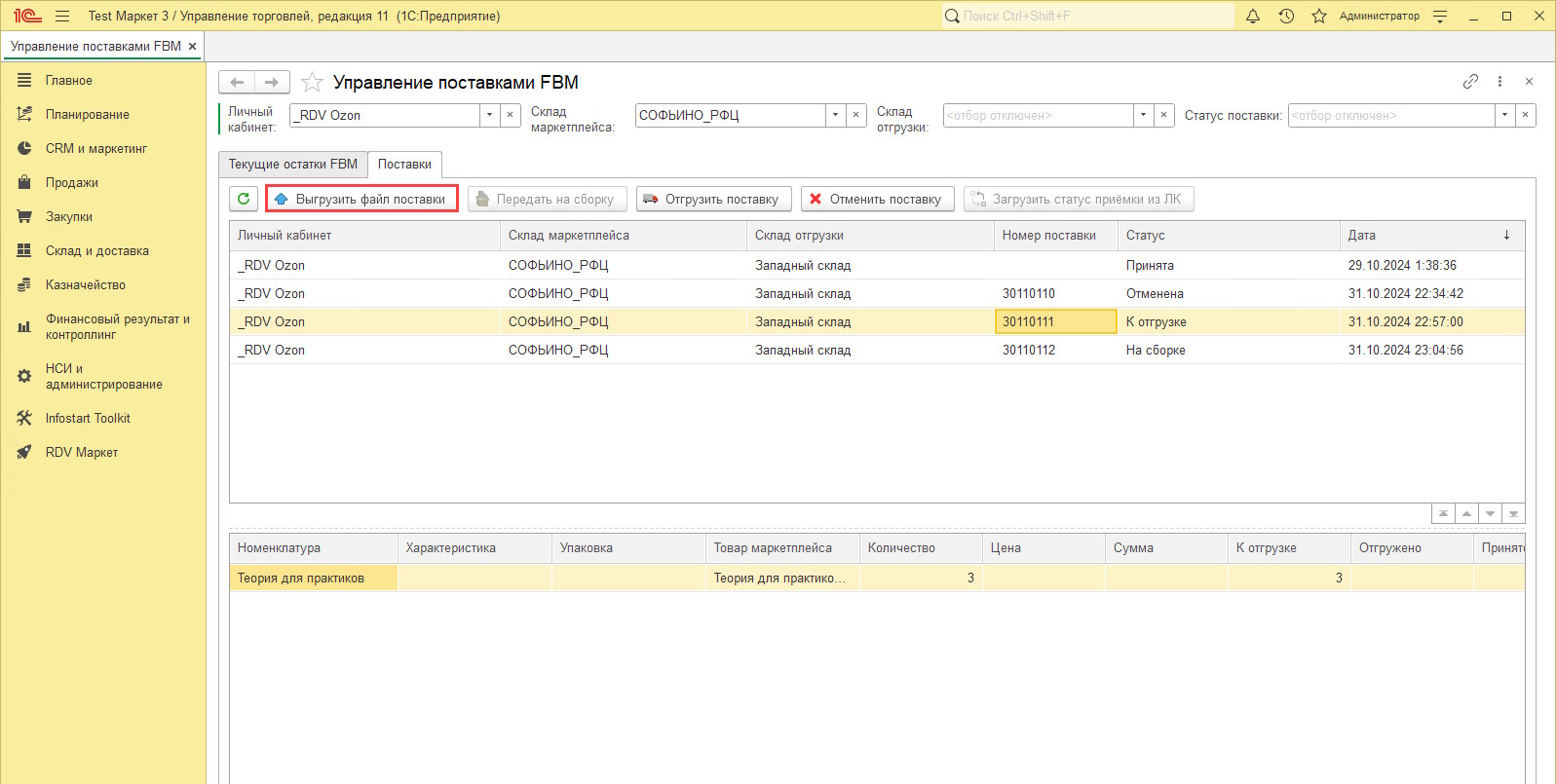Move row down arrow icon
The width and height of the screenshot is (1556, 784).
click(x=1490, y=513)
